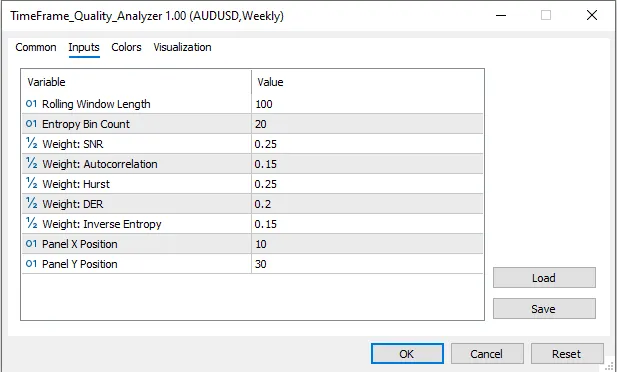This screenshot has height=372, width=617.
Task: Click the Entropy Bin Count variable name
Action: click(86, 124)
